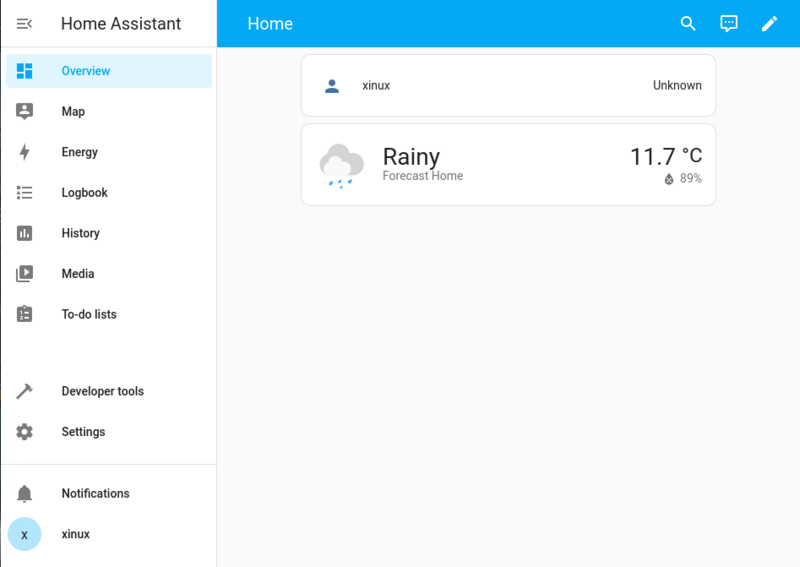The width and height of the screenshot is (800, 567).
Task: Click the Home Assistant title text
Action: coord(121,24)
